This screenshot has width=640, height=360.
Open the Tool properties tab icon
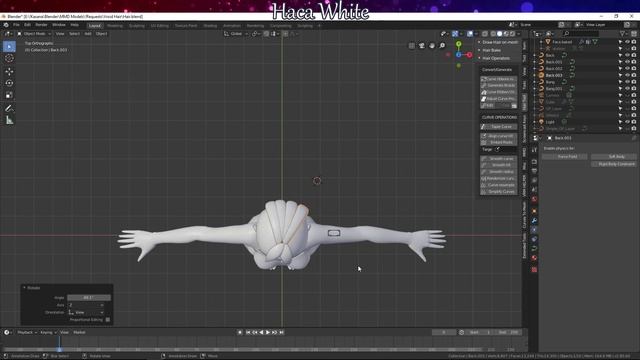(x=534, y=150)
